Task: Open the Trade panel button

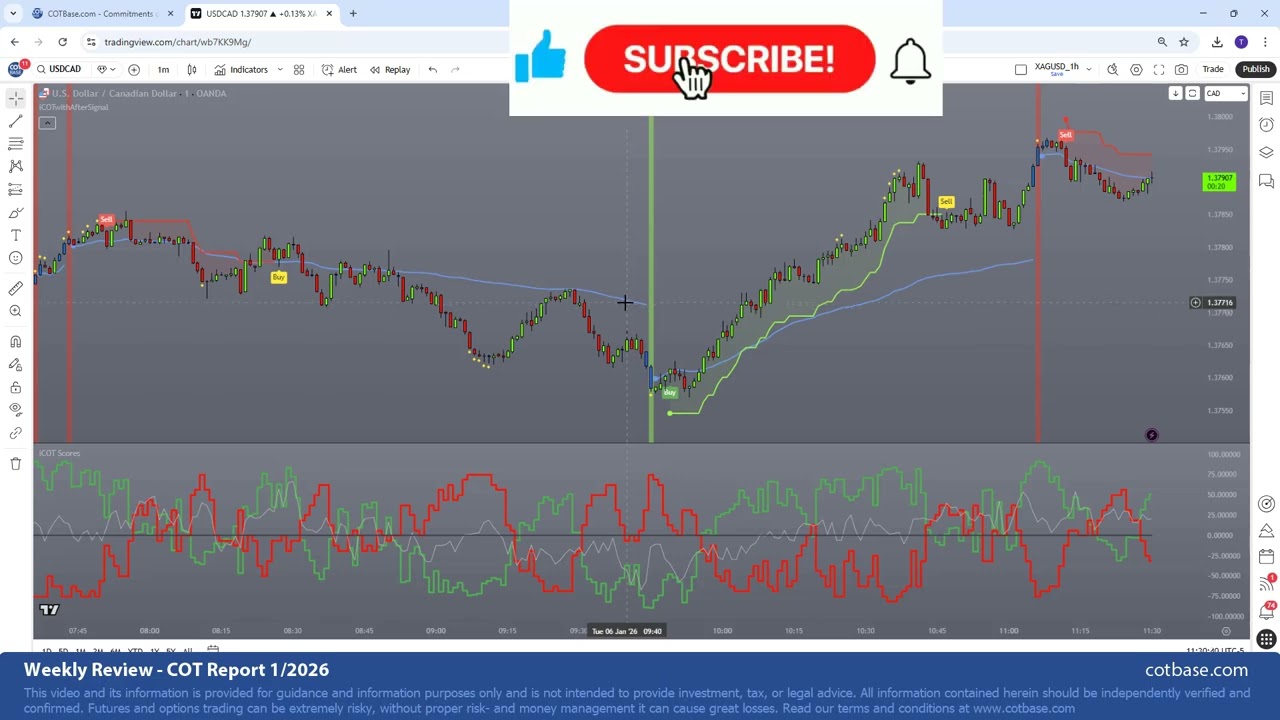Action: (1212, 69)
